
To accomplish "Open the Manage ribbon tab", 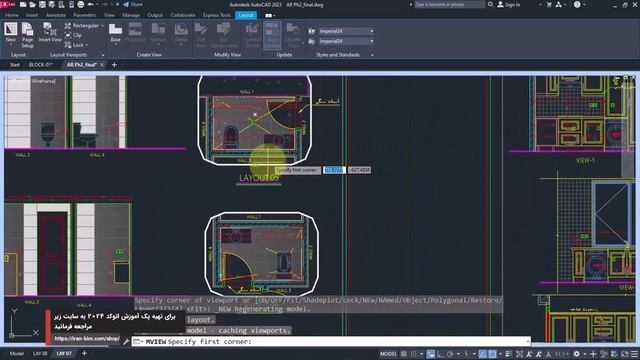I will pos(131,15).
